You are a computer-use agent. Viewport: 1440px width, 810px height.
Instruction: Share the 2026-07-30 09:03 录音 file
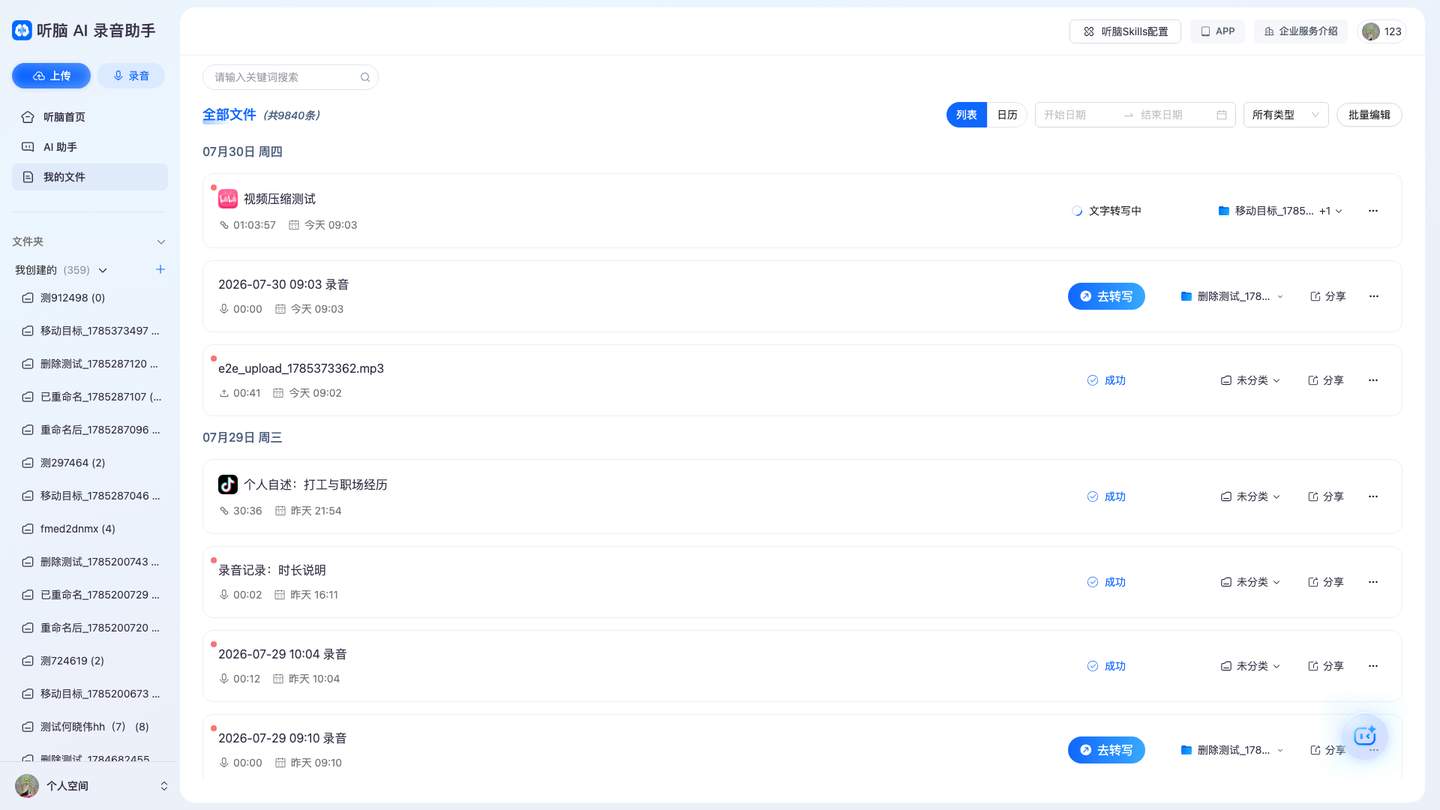click(x=1327, y=296)
